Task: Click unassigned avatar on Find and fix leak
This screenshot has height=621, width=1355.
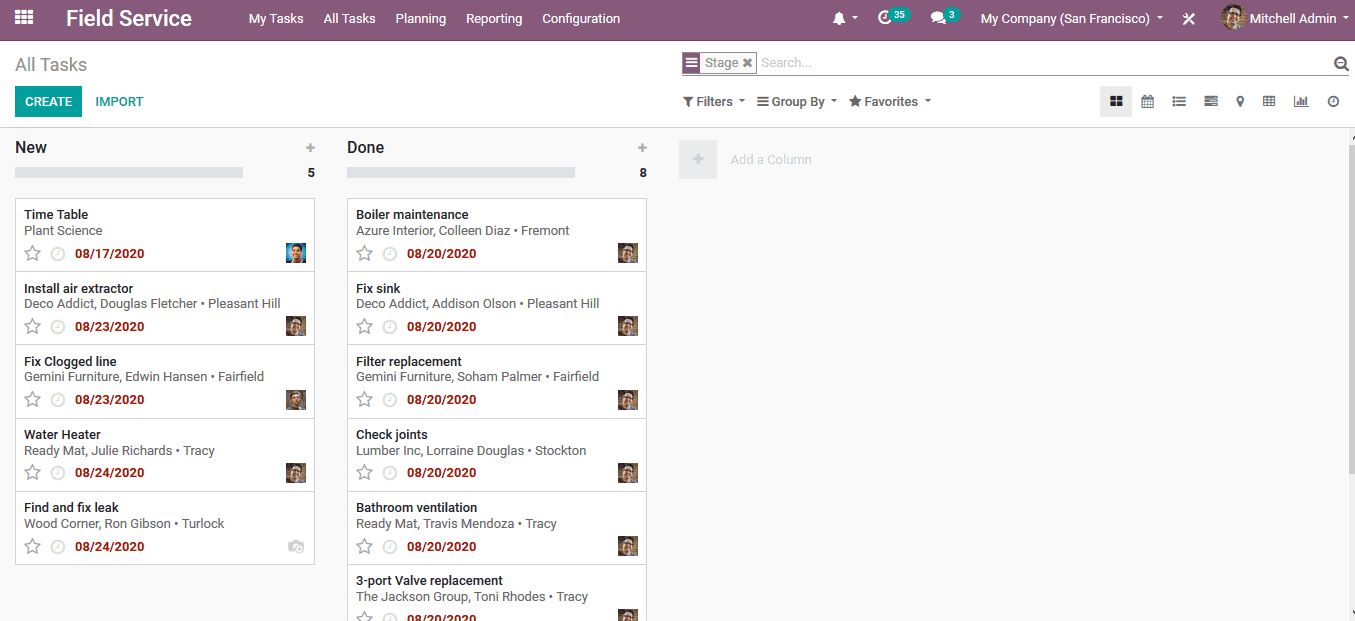Action: [296, 546]
